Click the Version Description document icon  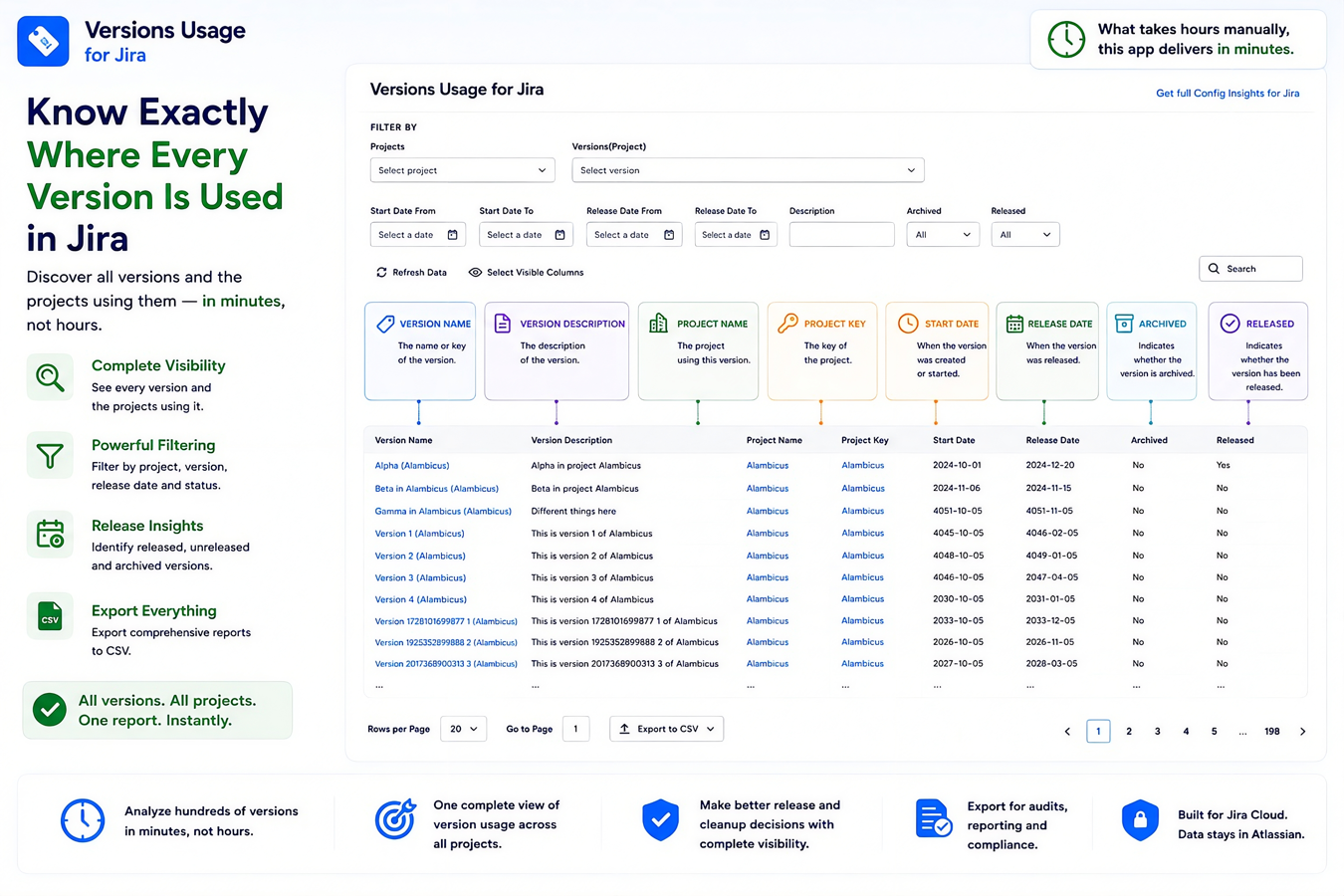click(x=503, y=324)
